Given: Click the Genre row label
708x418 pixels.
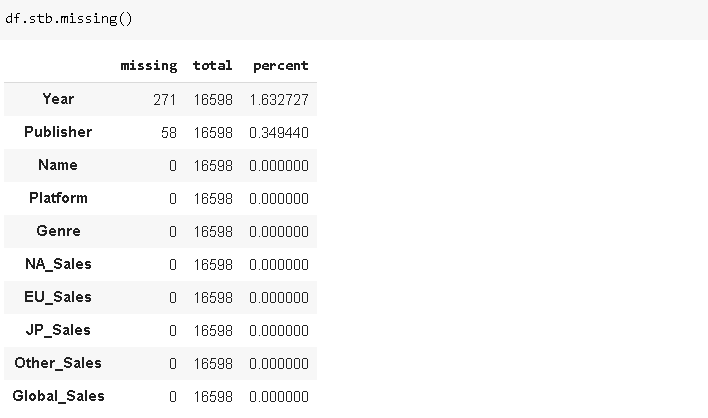Looking at the screenshot, I should (58, 231).
